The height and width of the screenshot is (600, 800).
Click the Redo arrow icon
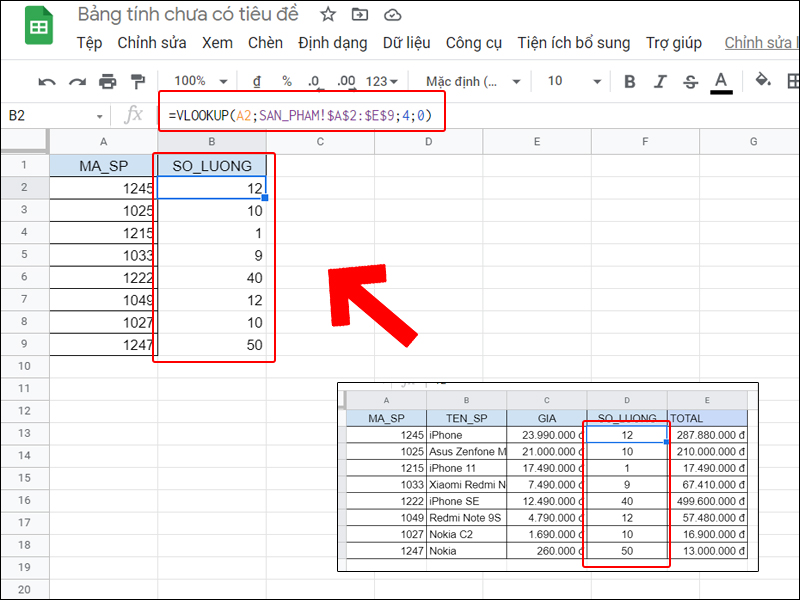click(x=77, y=81)
